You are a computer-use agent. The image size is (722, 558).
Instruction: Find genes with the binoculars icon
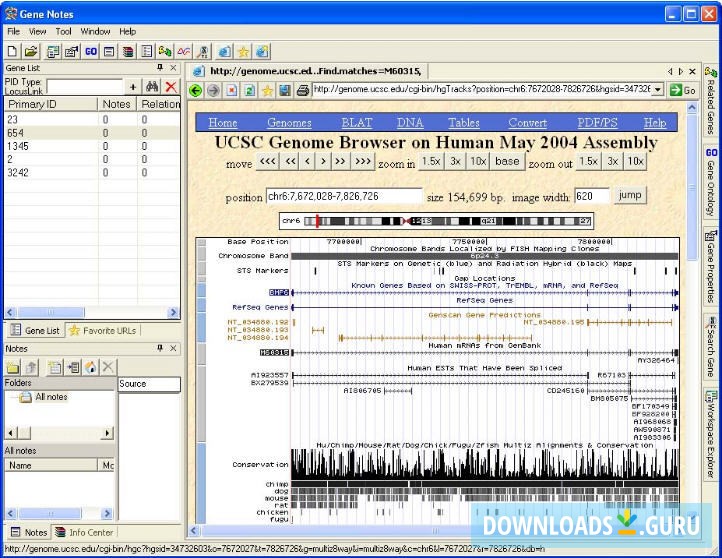152,87
